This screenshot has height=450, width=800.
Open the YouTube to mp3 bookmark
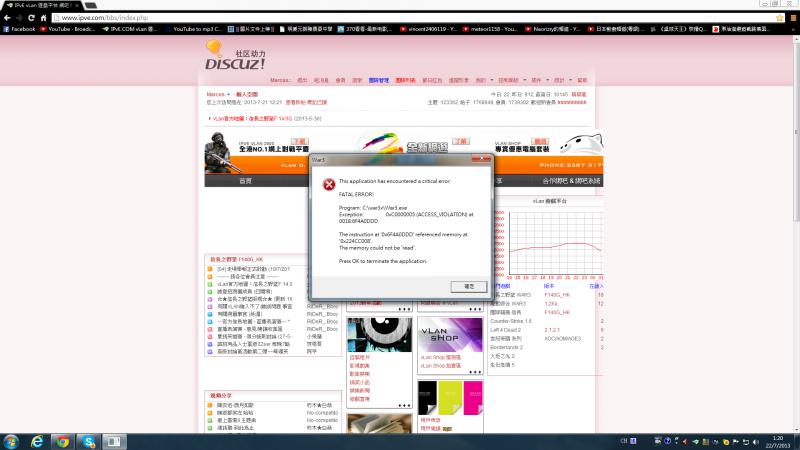[x=194, y=29]
